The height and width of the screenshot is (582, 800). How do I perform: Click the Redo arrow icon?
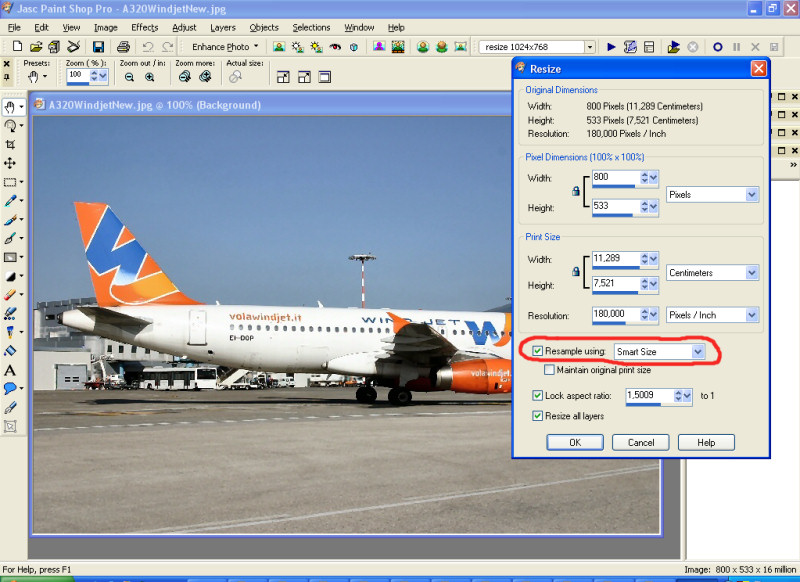pos(167,47)
